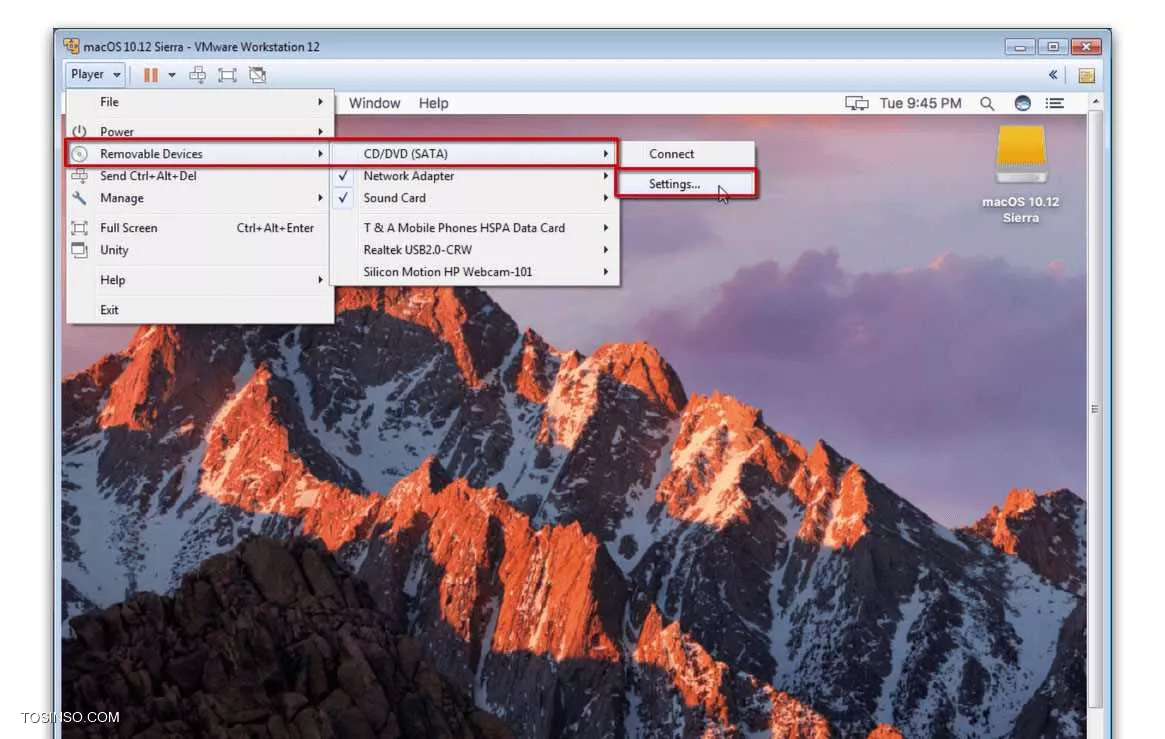The image size is (1165, 739).
Task: Open the File submenu
Action: point(199,102)
